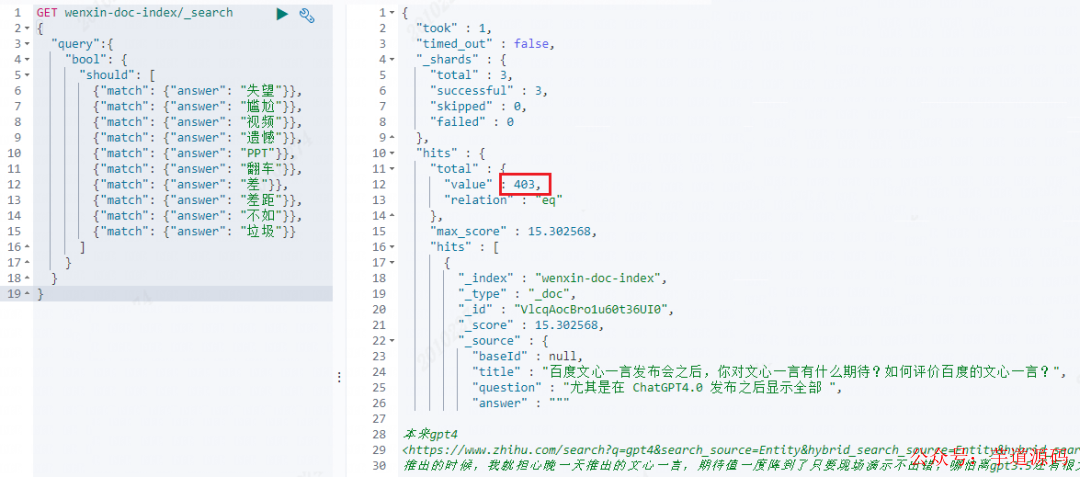Collapse the "query" block fold arrow in request
The height and width of the screenshot is (477, 1080).
pos(27,44)
